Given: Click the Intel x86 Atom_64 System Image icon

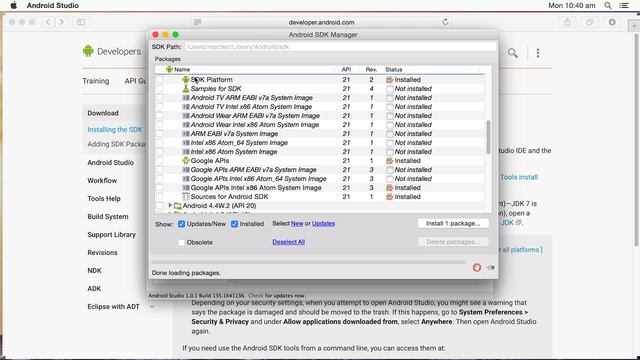Looking at the screenshot, I should tap(186, 142).
